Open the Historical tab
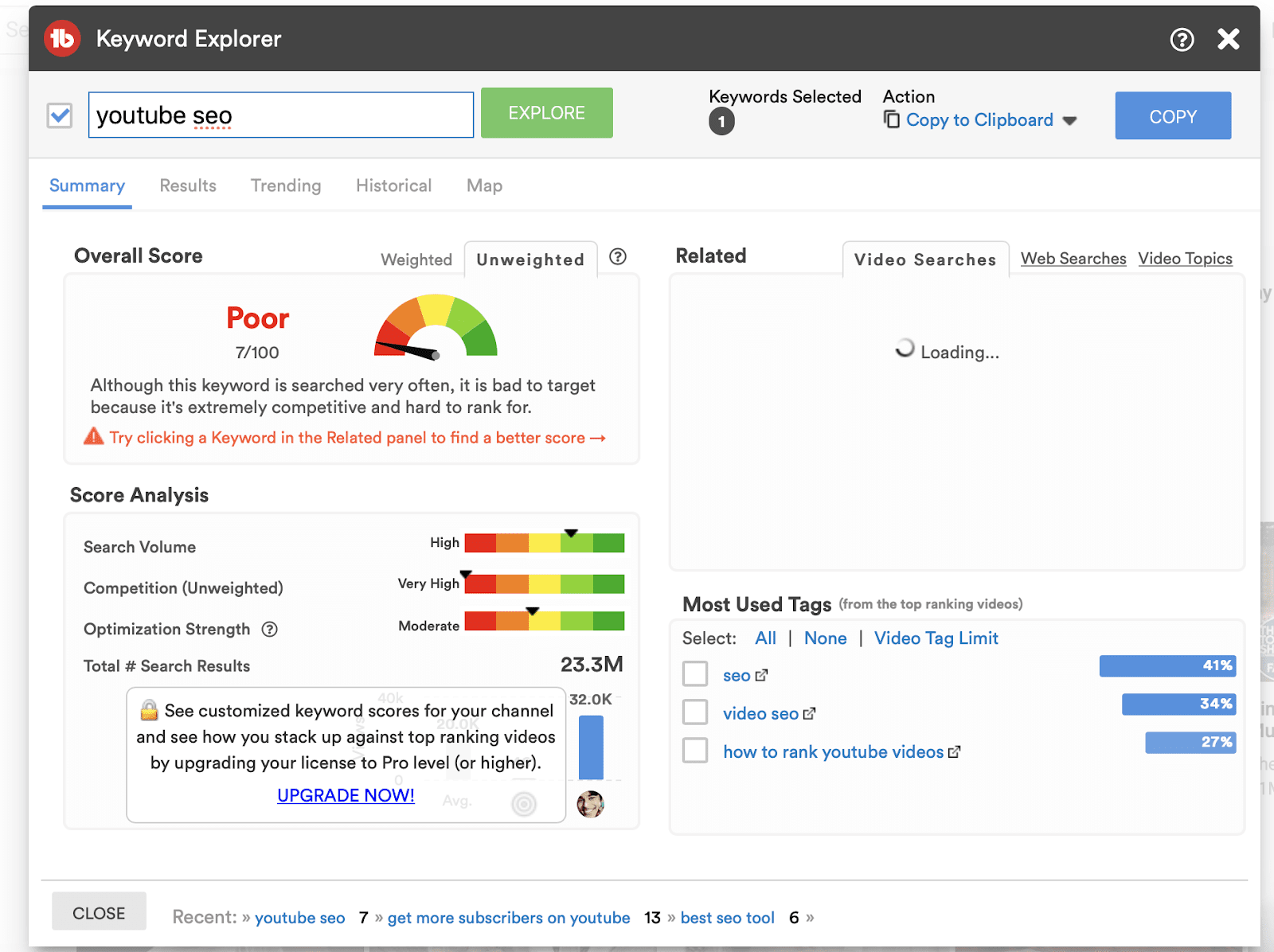 tap(393, 185)
